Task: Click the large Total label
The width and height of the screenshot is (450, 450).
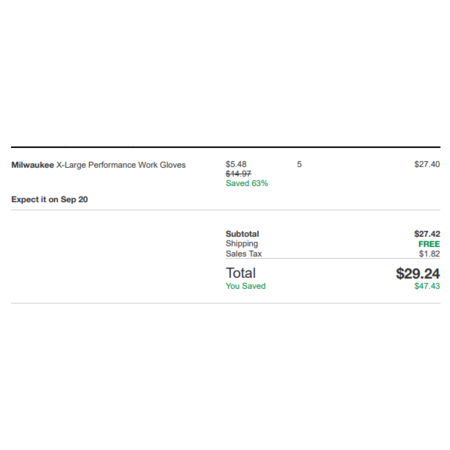Action: tap(241, 273)
